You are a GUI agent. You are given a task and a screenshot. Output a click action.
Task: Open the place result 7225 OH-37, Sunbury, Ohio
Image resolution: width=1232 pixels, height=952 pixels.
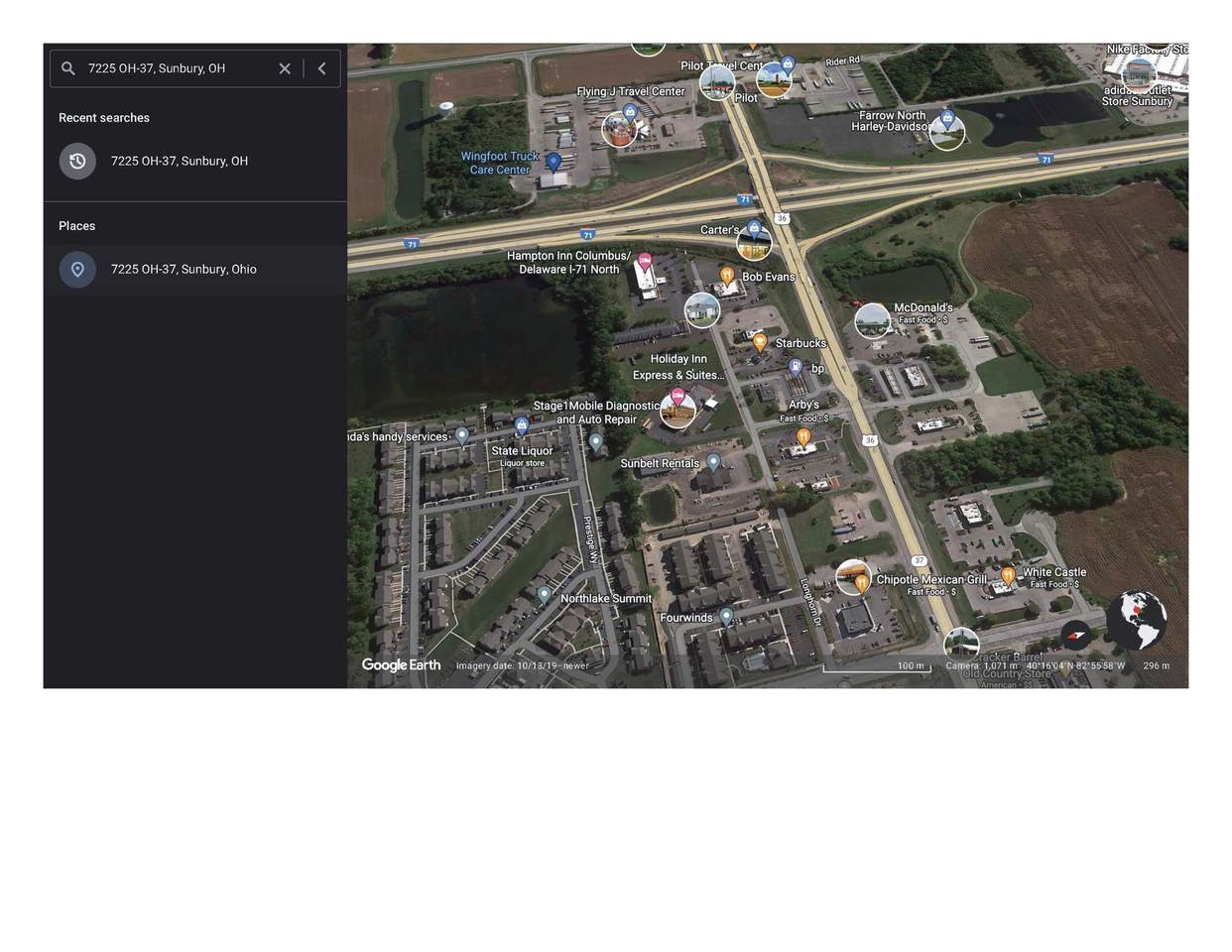click(x=194, y=269)
